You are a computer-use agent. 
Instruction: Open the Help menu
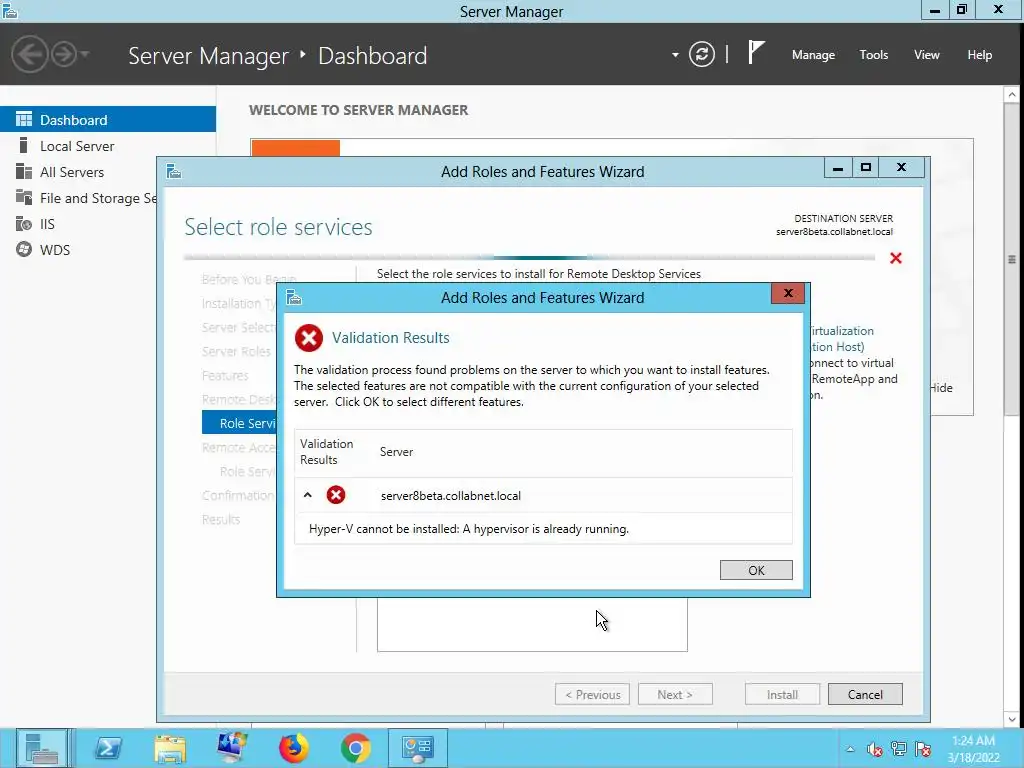(x=979, y=55)
